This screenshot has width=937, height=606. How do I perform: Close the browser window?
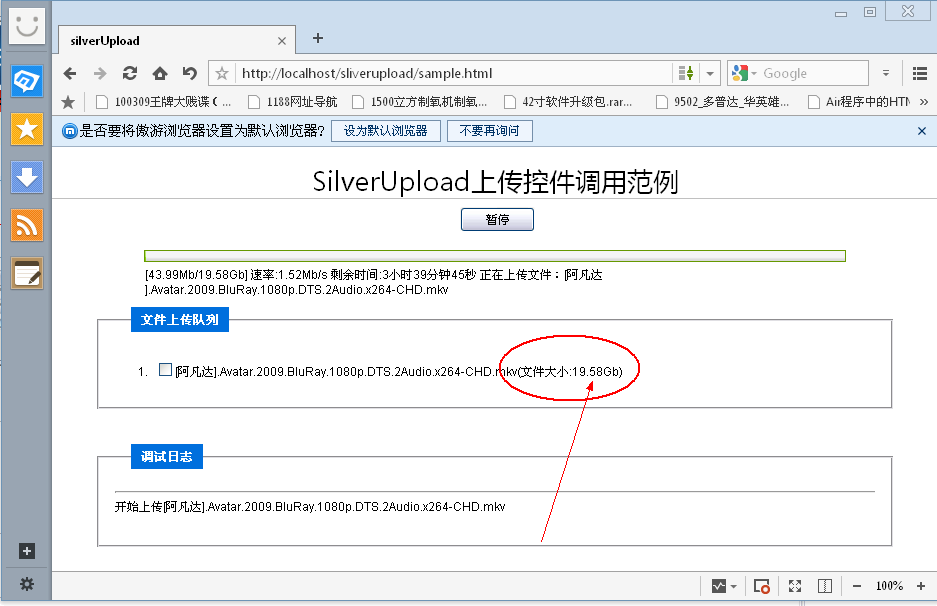[x=908, y=11]
